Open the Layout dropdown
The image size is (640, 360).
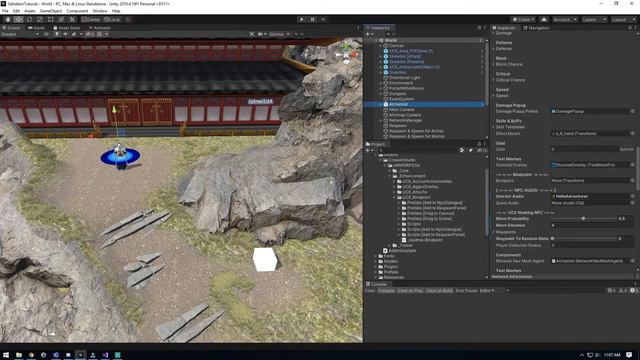[x=623, y=19]
